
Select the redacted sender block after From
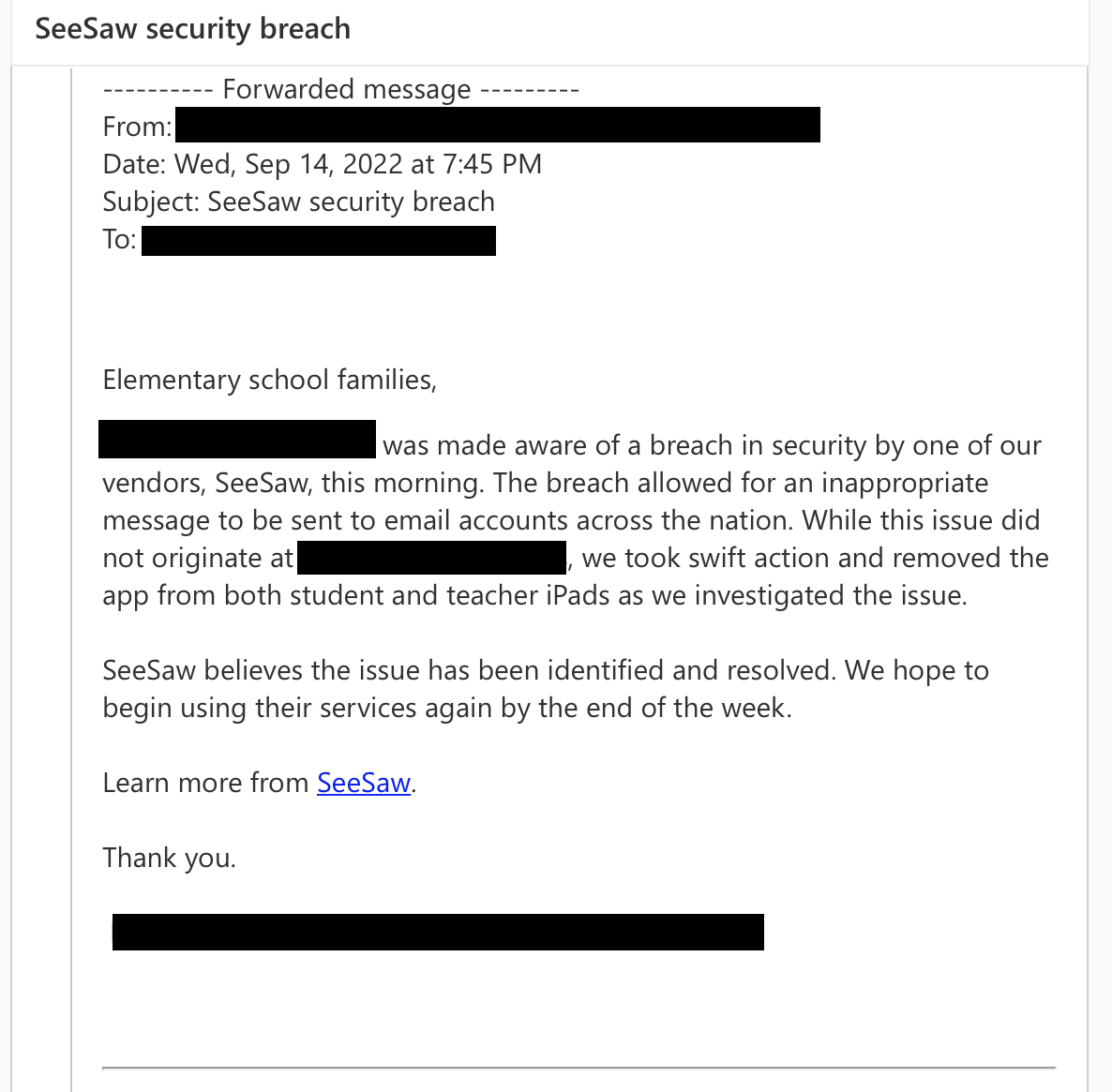[x=497, y=125]
